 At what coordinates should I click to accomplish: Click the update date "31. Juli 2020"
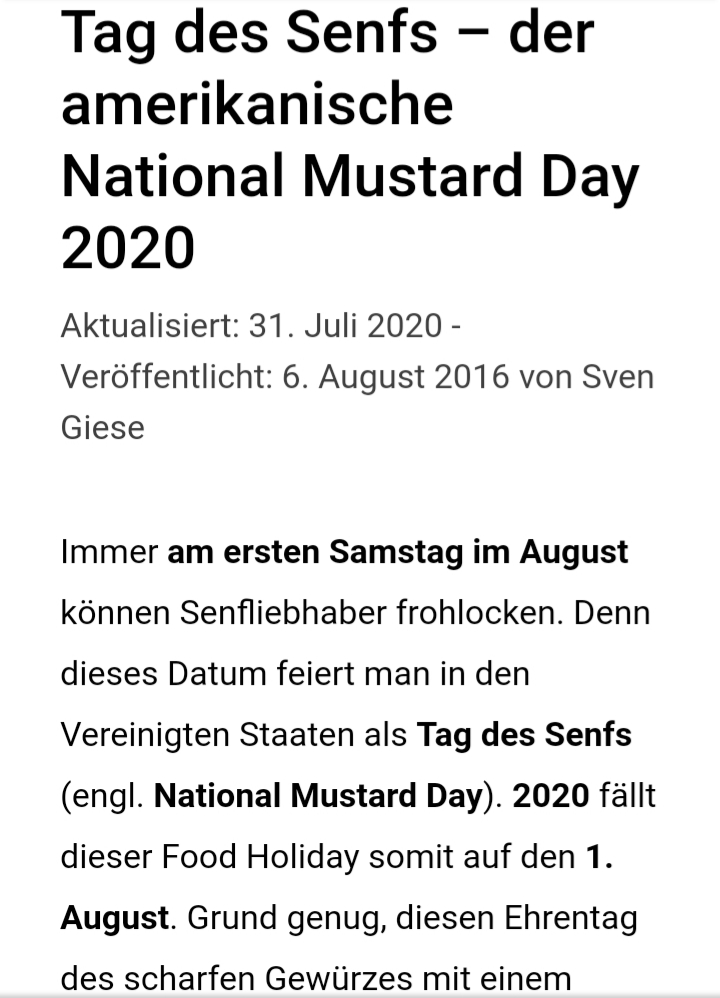coord(345,326)
